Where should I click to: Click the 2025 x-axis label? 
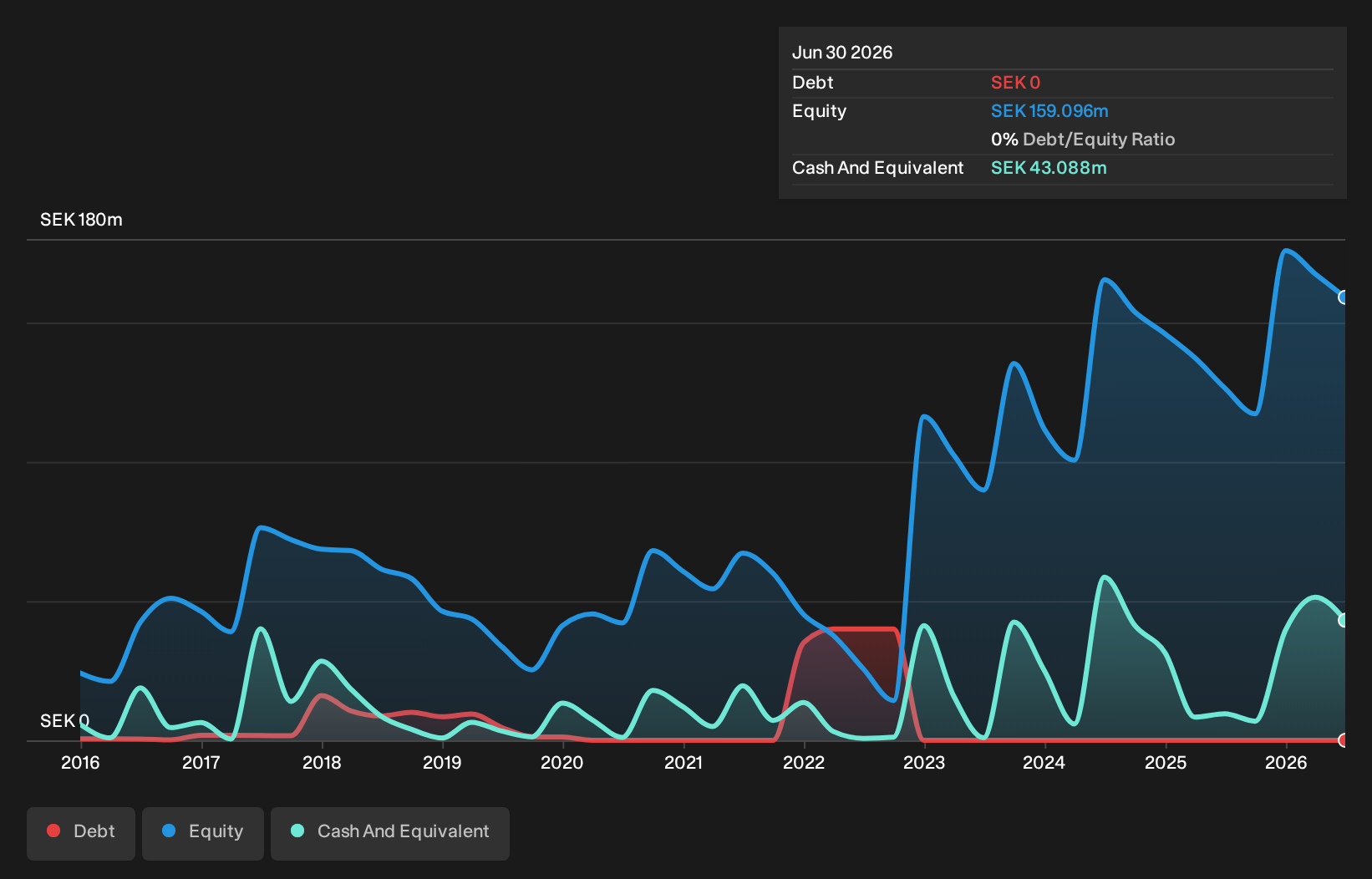(1166, 762)
